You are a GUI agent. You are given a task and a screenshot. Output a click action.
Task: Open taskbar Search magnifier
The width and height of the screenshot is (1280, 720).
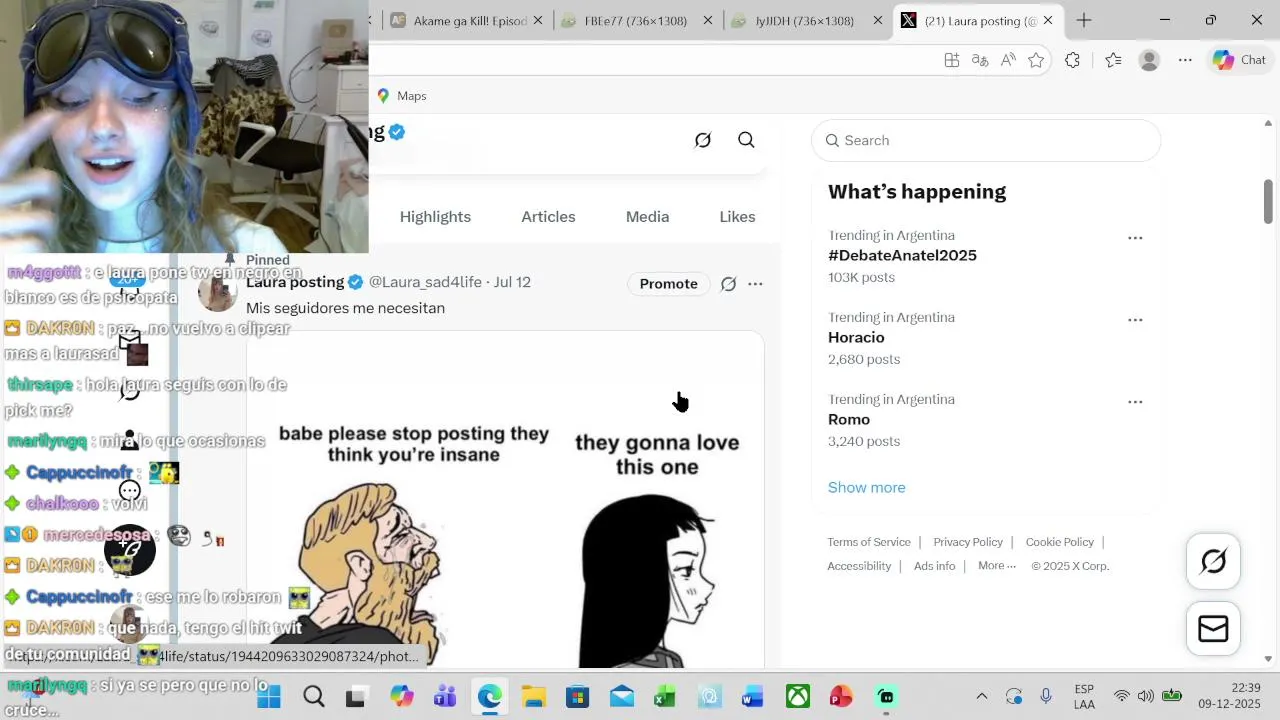click(x=313, y=696)
